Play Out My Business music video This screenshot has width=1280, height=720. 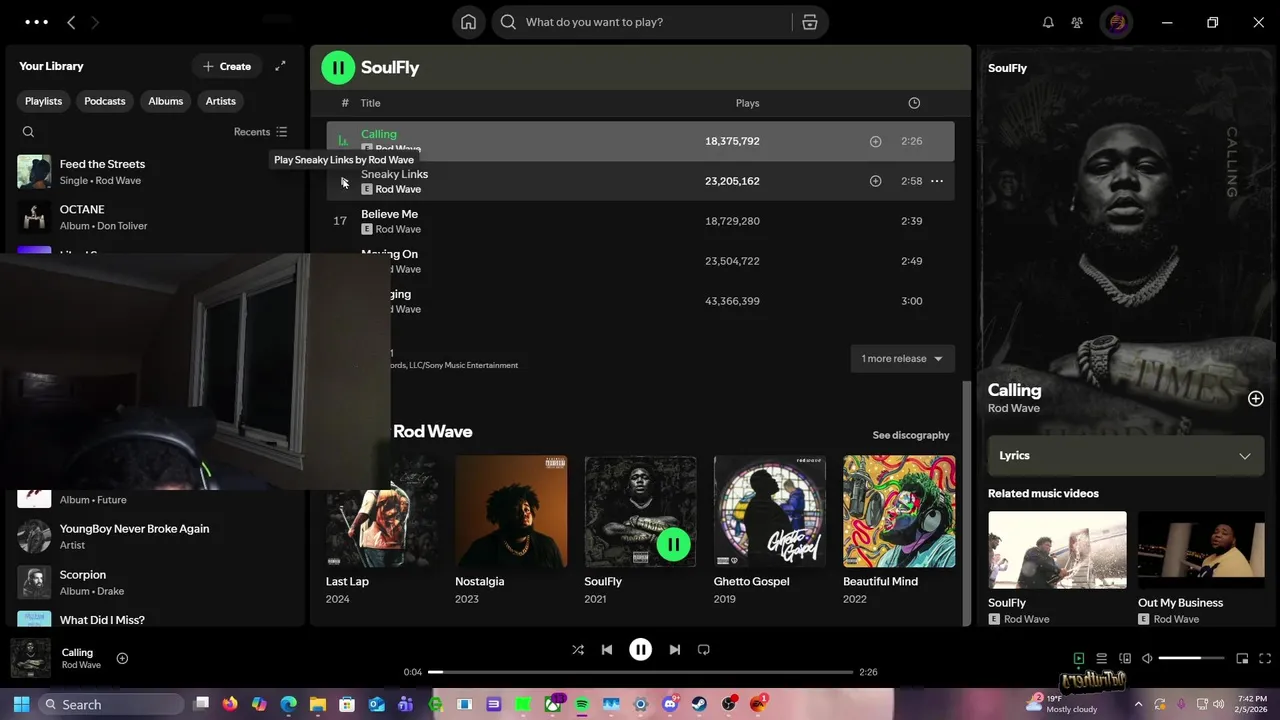coord(1201,550)
